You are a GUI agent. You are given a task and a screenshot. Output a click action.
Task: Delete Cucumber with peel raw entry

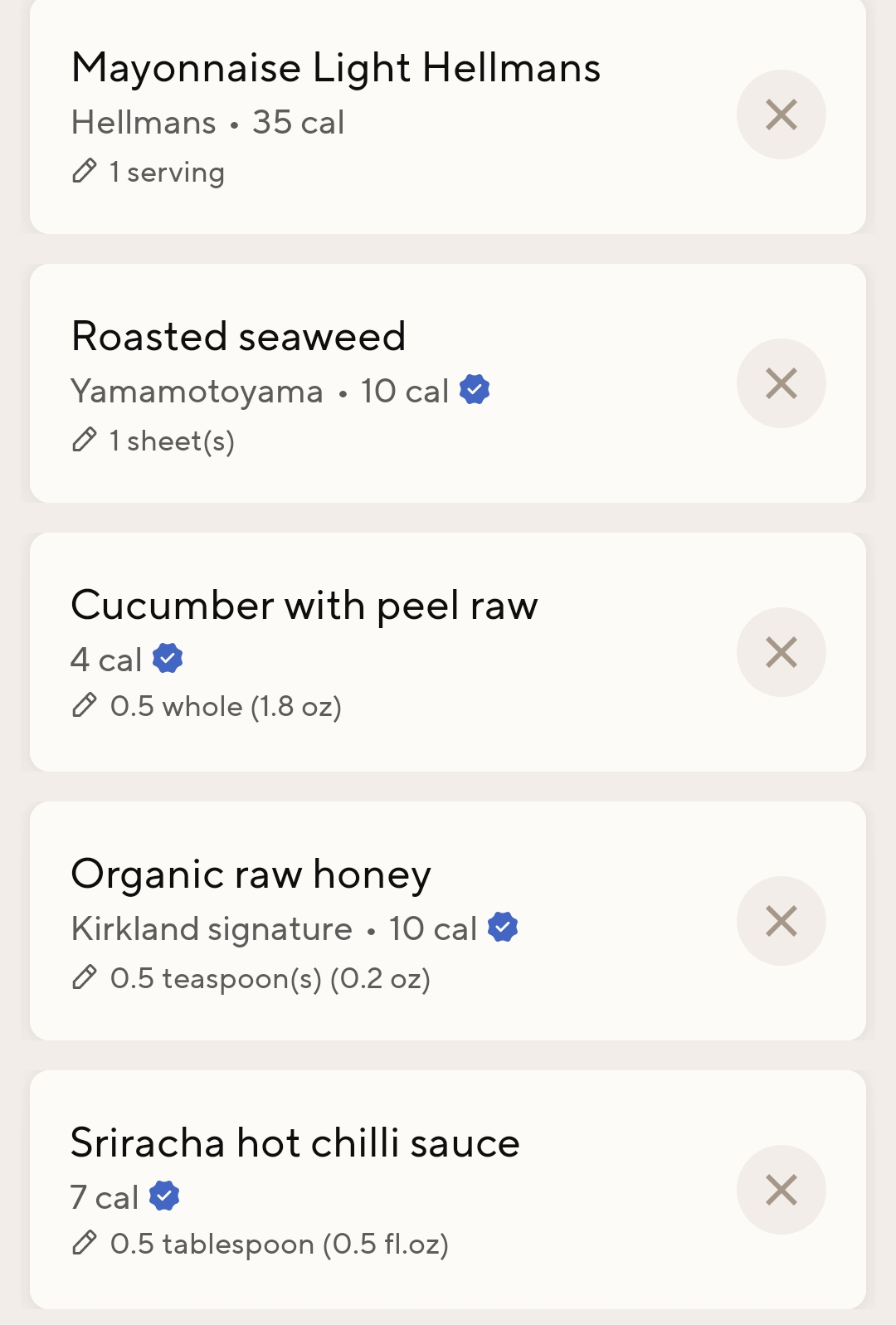coord(781,652)
